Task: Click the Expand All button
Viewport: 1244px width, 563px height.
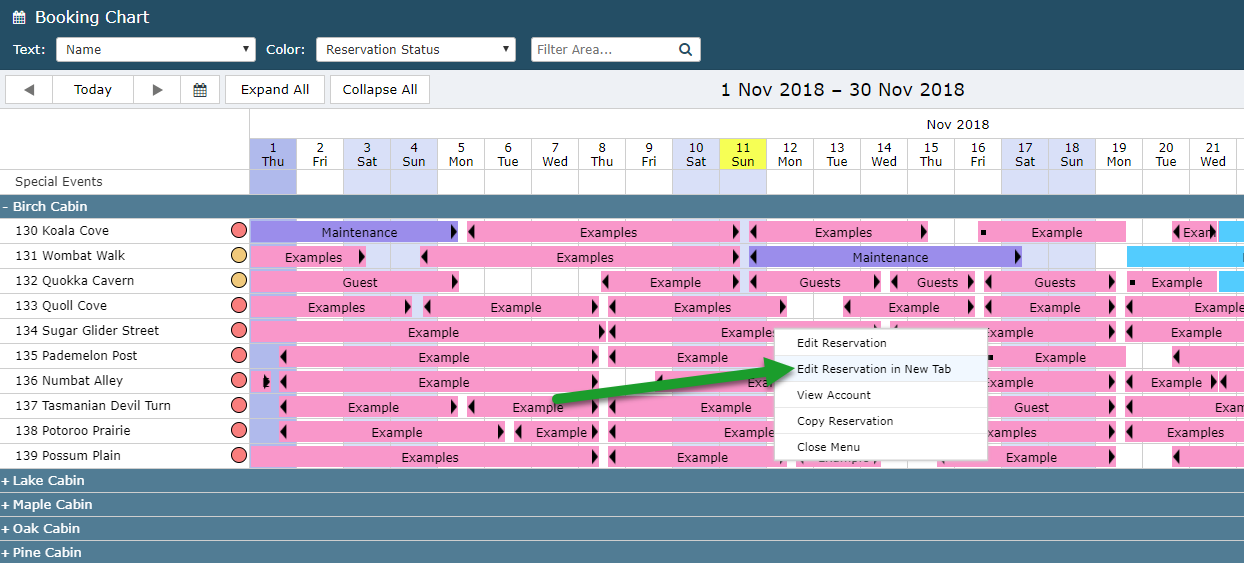Action: (275, 89)
